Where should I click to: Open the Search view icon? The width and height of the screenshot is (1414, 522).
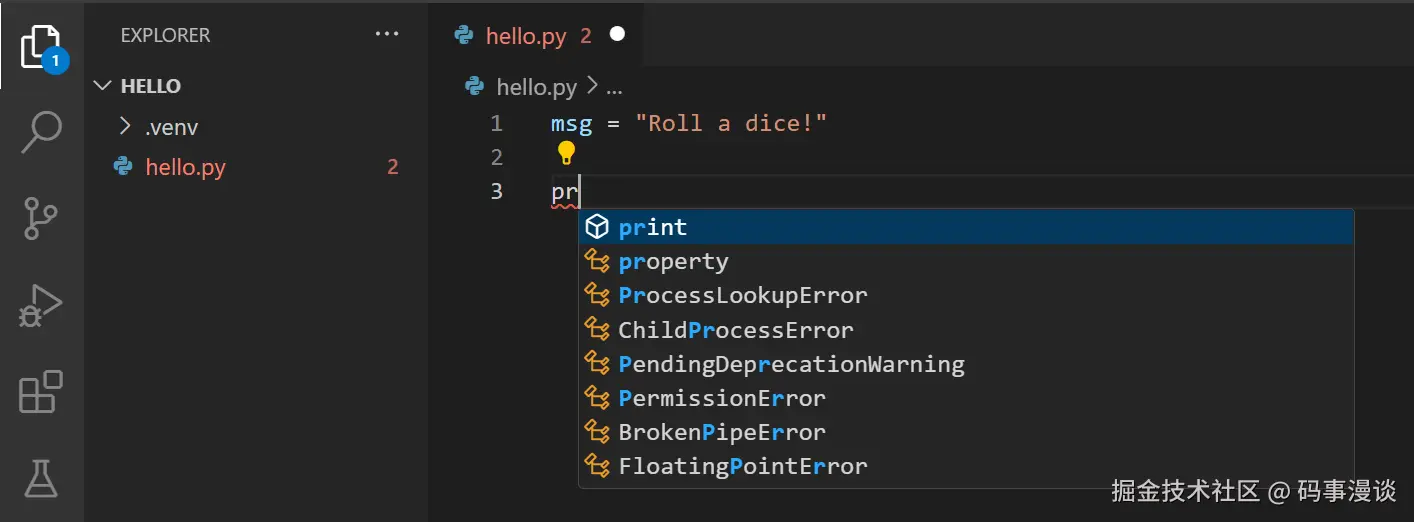pyautogui.click(x=42, y=131)
